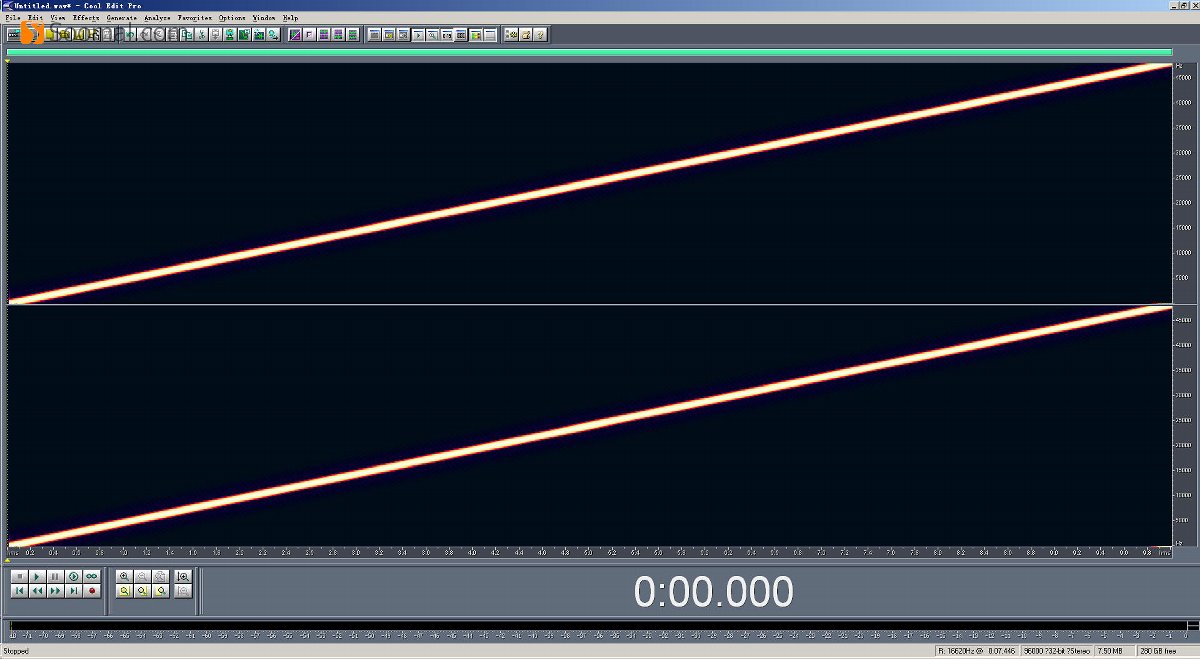Click the 96000 sample rate status entry
This screenshot has height=659, width=1200.
tap(1056, 651)
